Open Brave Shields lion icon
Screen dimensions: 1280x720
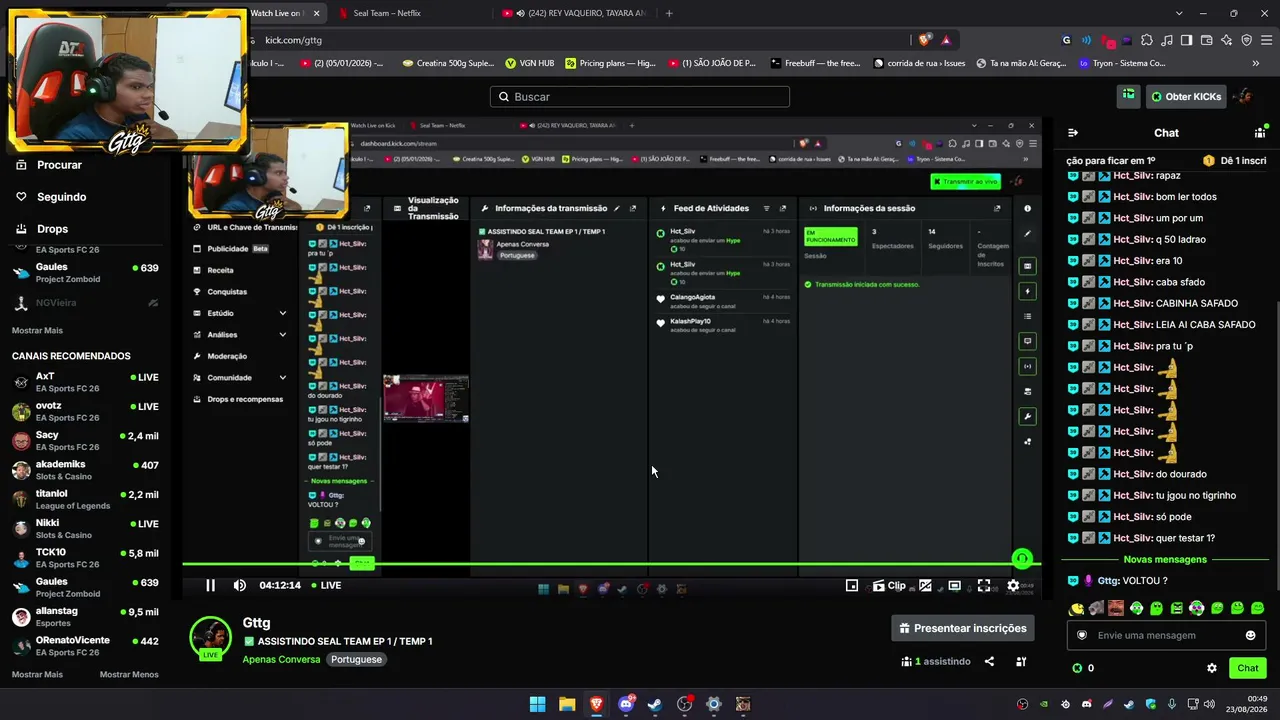pyautogui.click(x=925, y=40)
